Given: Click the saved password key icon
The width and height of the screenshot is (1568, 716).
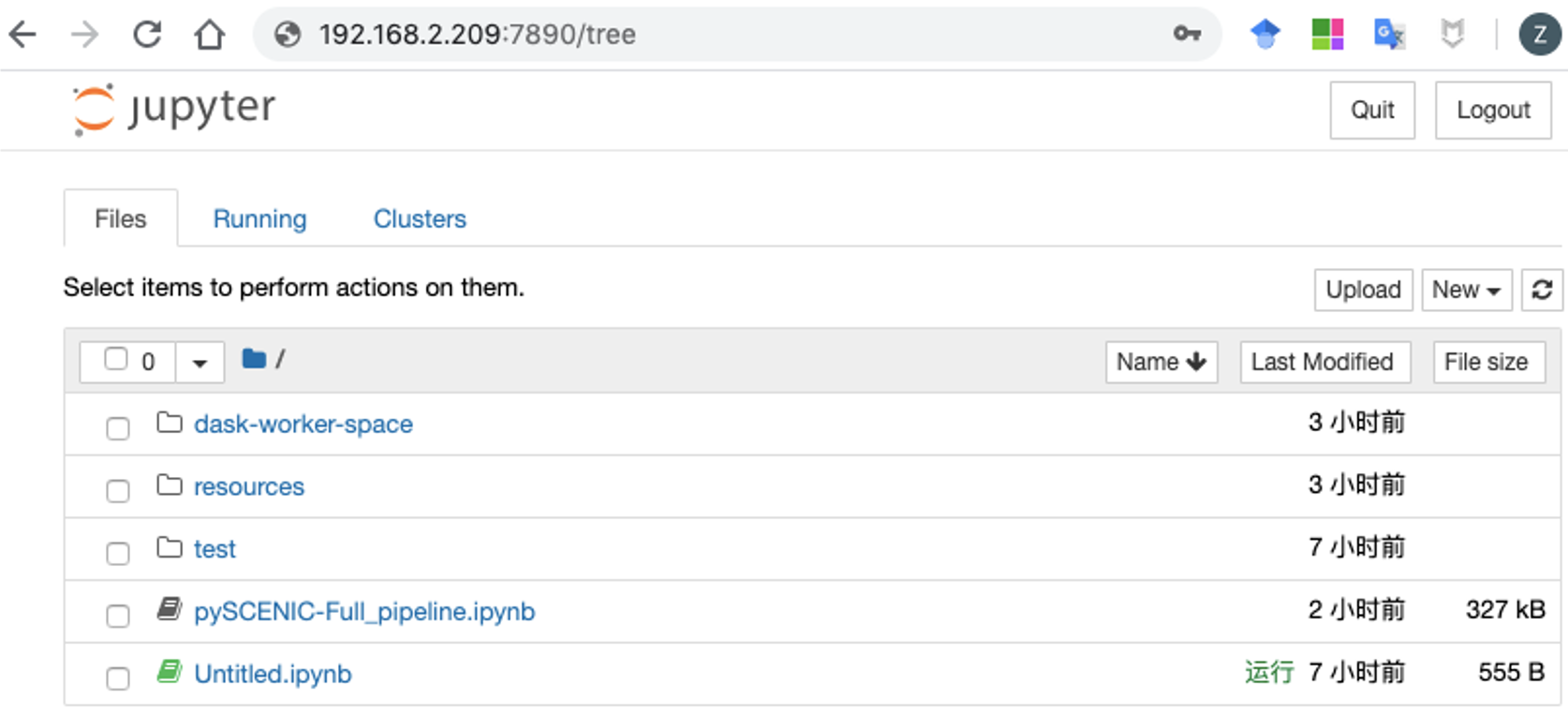Looking at the screenshot, I should 1187,35.
